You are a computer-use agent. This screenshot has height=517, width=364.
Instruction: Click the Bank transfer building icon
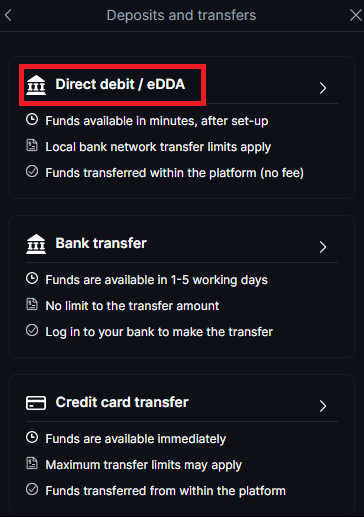click(36, 244)
